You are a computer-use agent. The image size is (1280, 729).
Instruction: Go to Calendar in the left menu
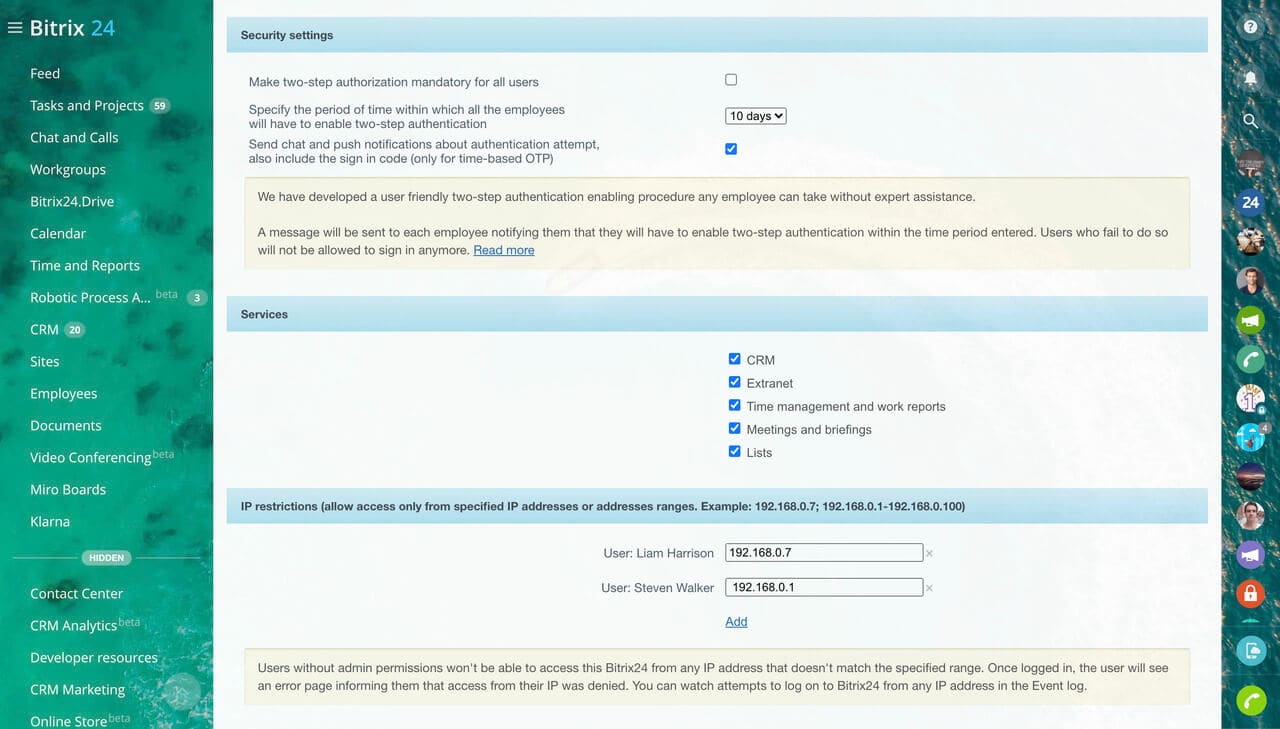(x=58, y=233)
